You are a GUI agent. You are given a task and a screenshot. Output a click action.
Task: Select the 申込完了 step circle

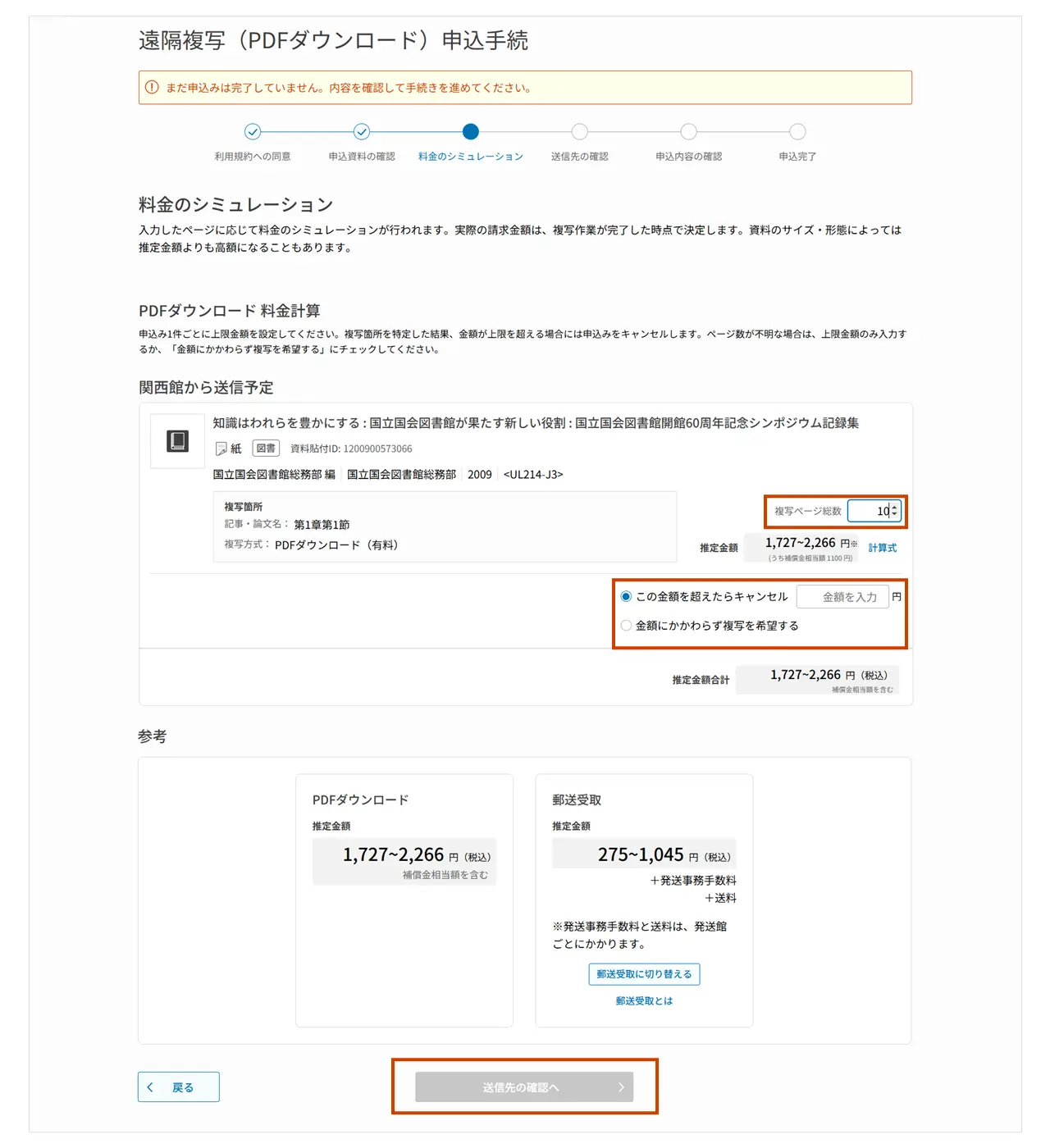pos(798,132)
